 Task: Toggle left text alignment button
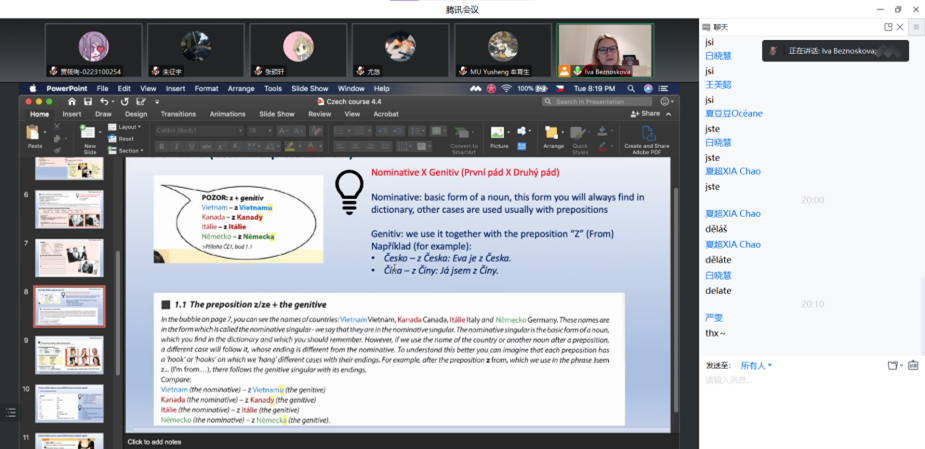click(339, 146)
